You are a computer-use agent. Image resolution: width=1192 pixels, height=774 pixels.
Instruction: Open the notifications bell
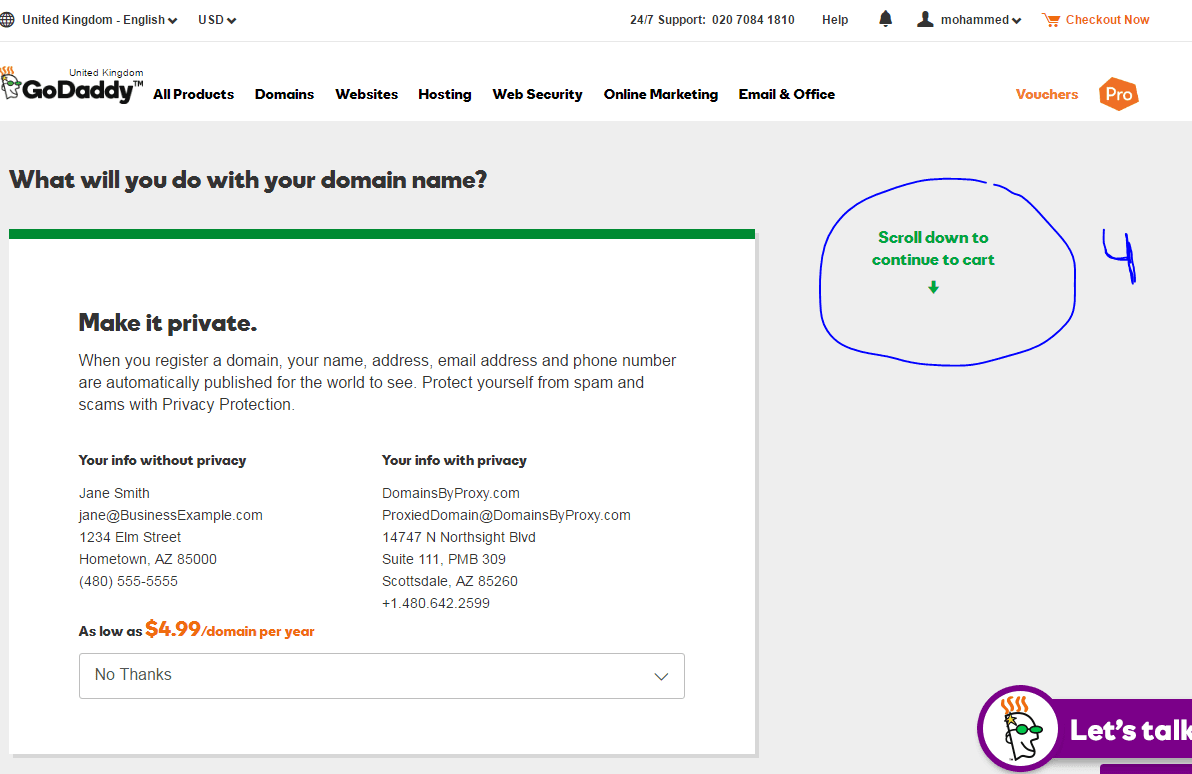[885, 19]
